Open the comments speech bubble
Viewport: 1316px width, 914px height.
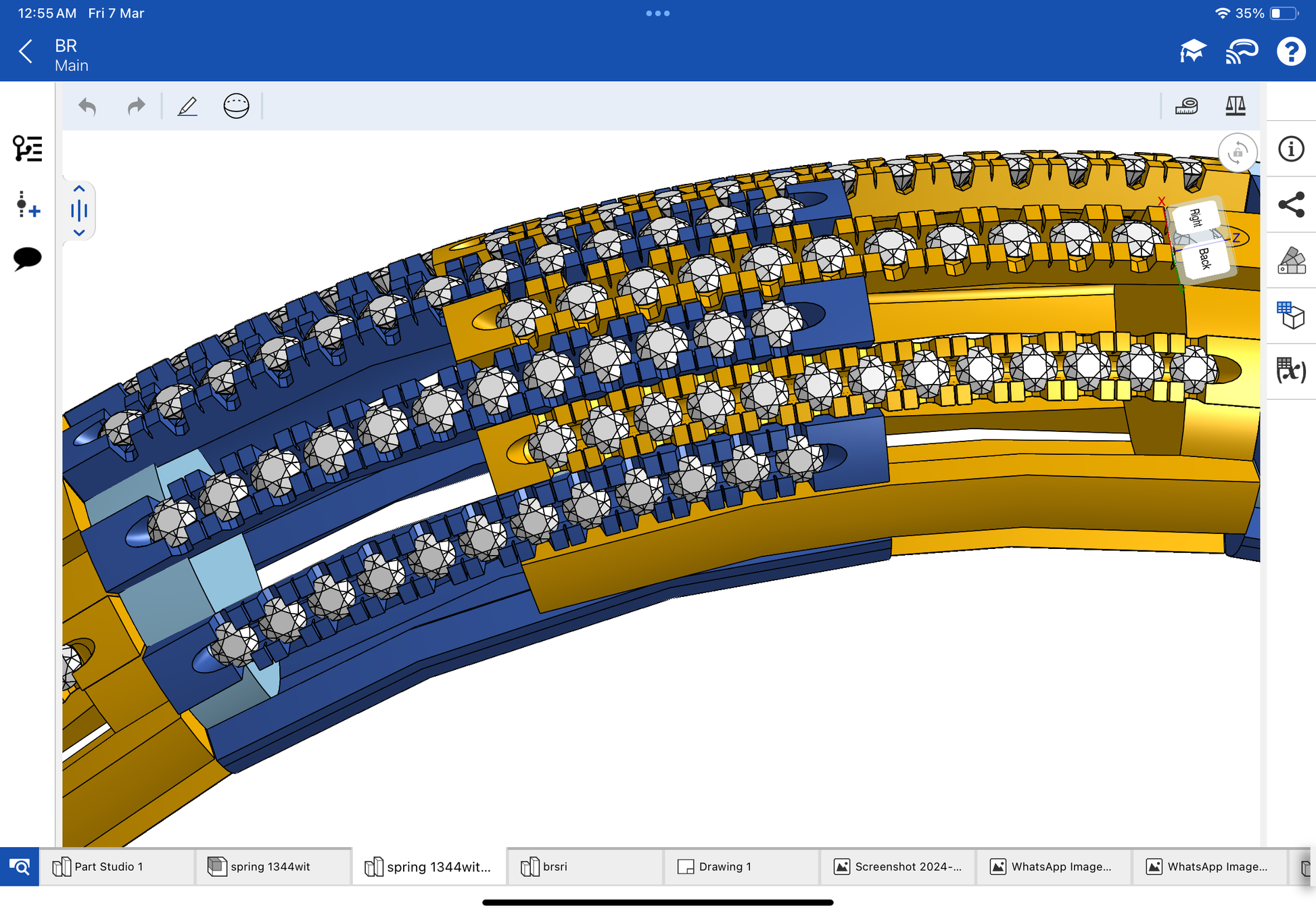pyautogui.click(x=27, y=258)
